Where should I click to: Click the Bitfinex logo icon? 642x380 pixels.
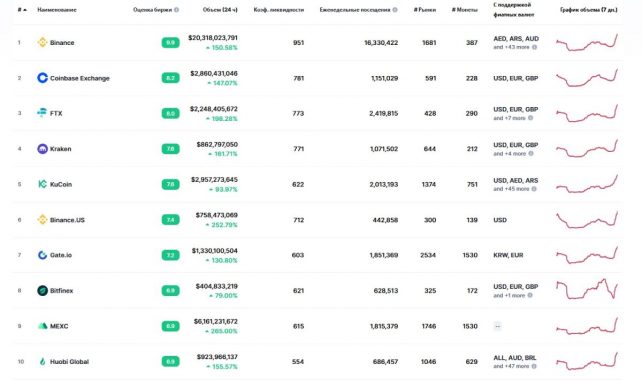42,291
